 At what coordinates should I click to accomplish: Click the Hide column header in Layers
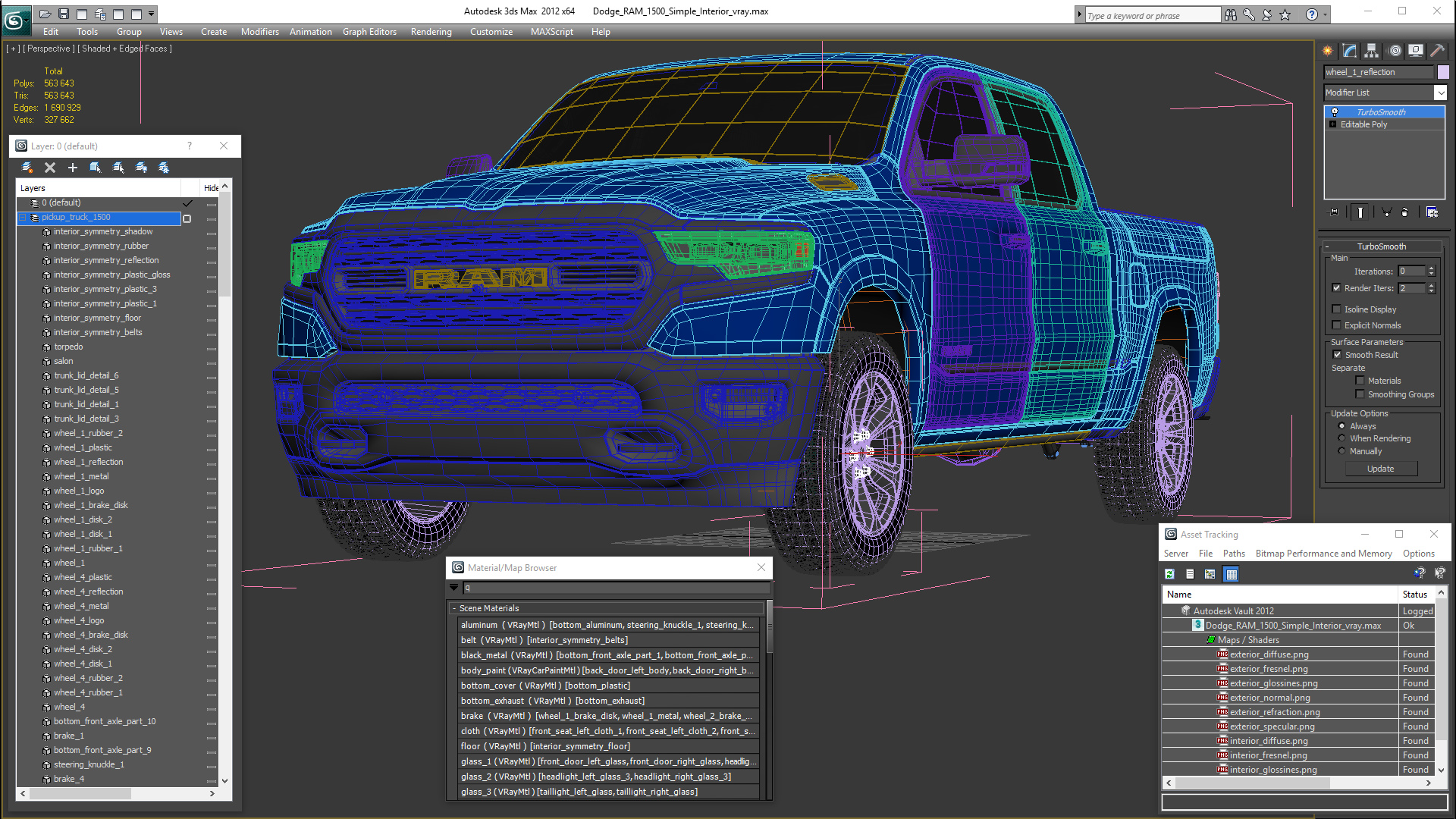pyautogui.click(x=211, y=187)
